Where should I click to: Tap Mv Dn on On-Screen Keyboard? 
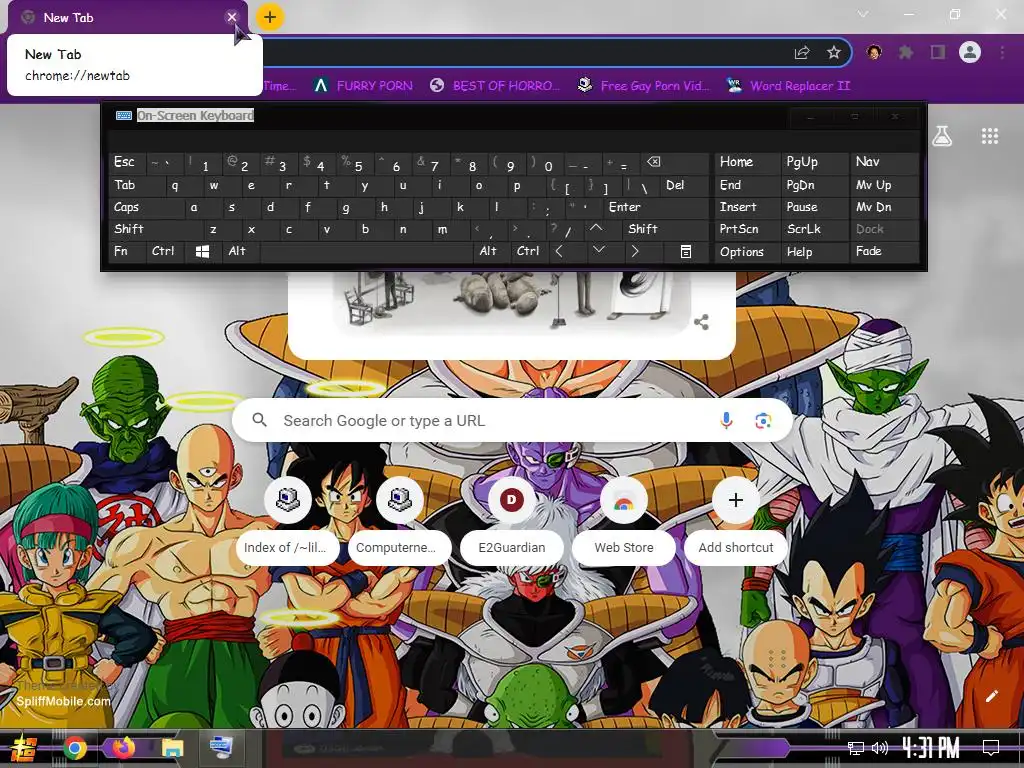pyautogui.click(x=884, y=207)
